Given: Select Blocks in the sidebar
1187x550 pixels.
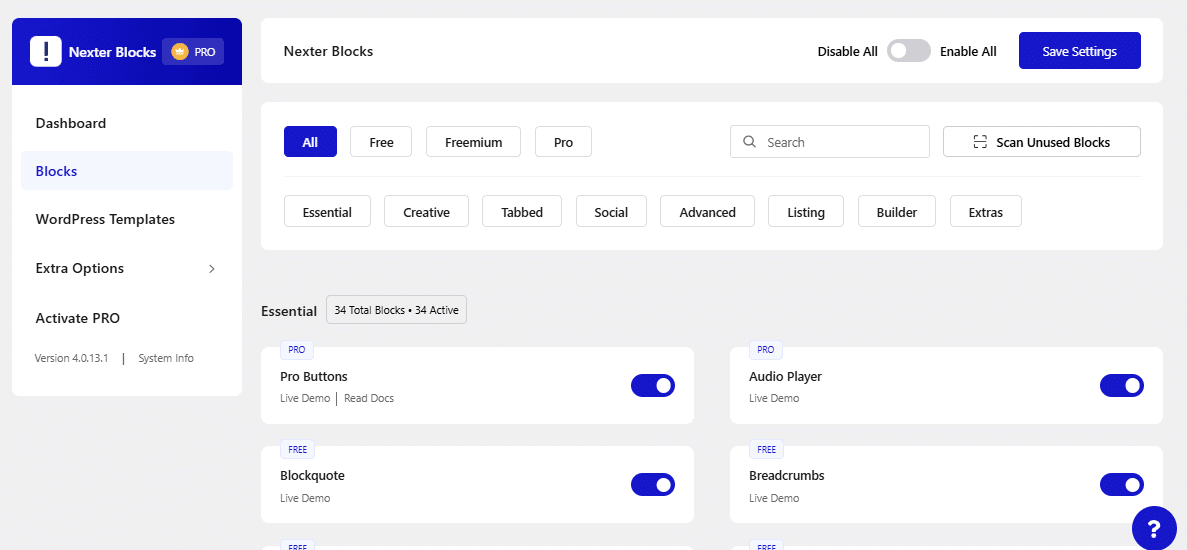Looking at the screenshot, I should (127, 171).
